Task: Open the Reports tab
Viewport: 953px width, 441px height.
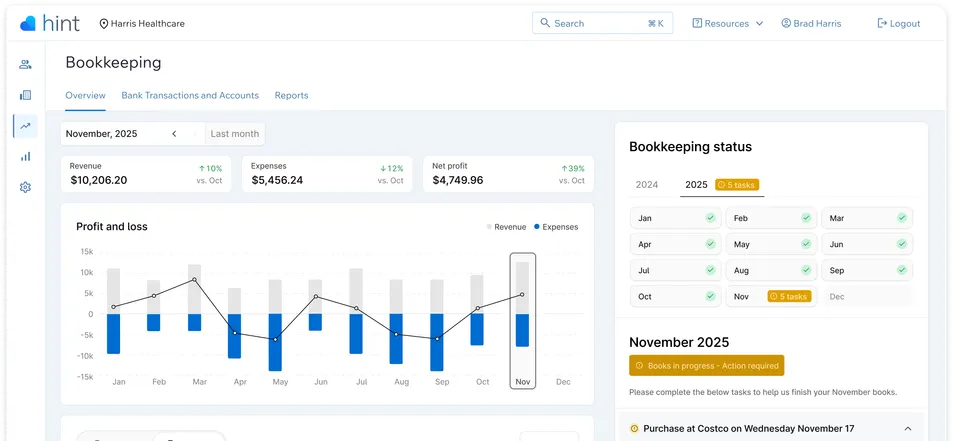Action: (x=291, y=95)
